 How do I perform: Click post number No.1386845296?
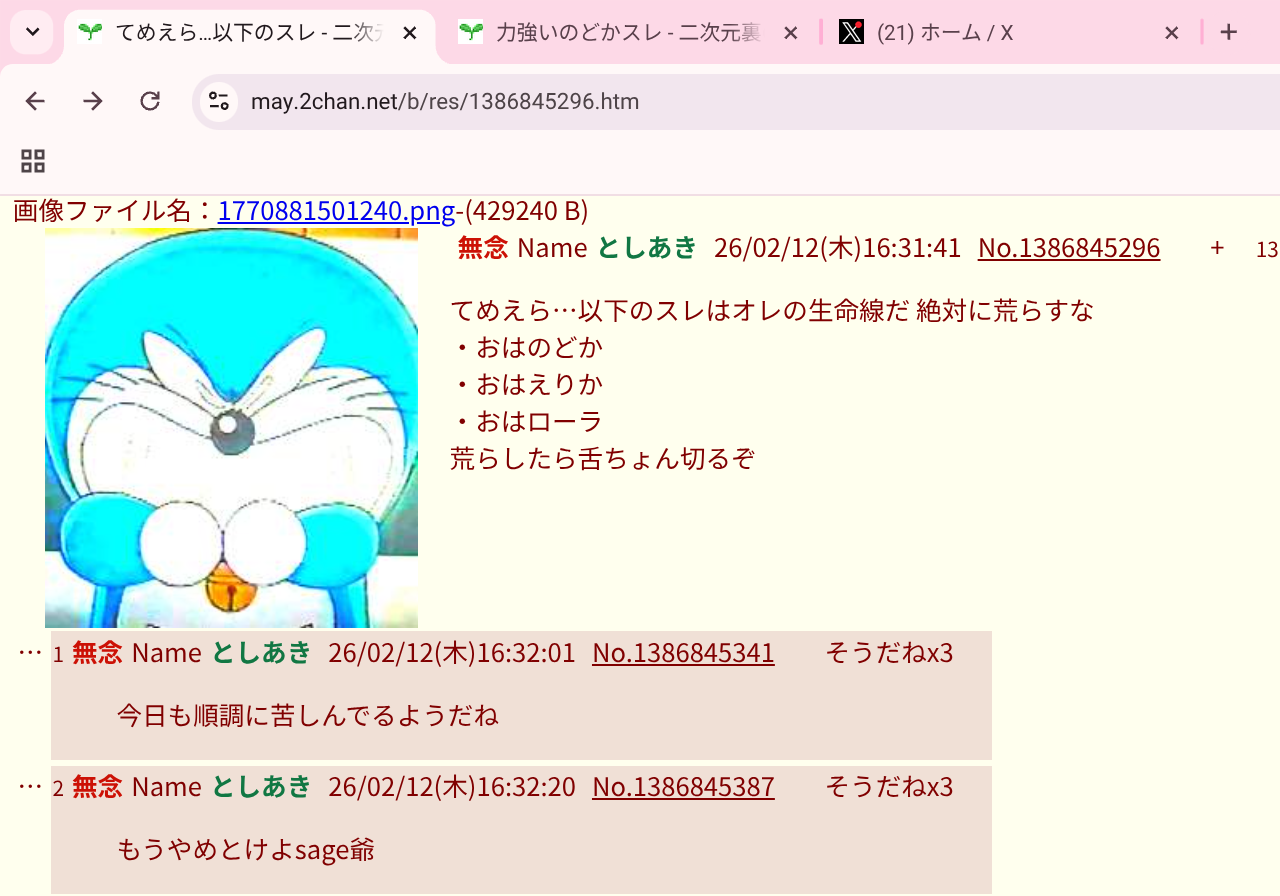coord(1069,248)
